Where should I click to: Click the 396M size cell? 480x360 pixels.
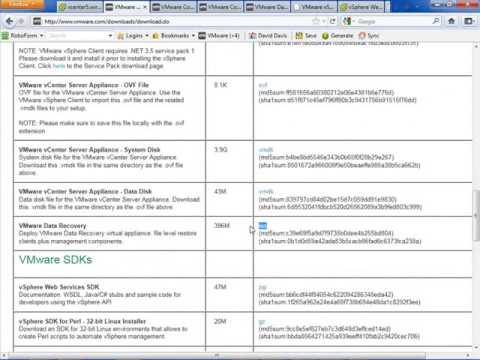[x=222, y=226]
